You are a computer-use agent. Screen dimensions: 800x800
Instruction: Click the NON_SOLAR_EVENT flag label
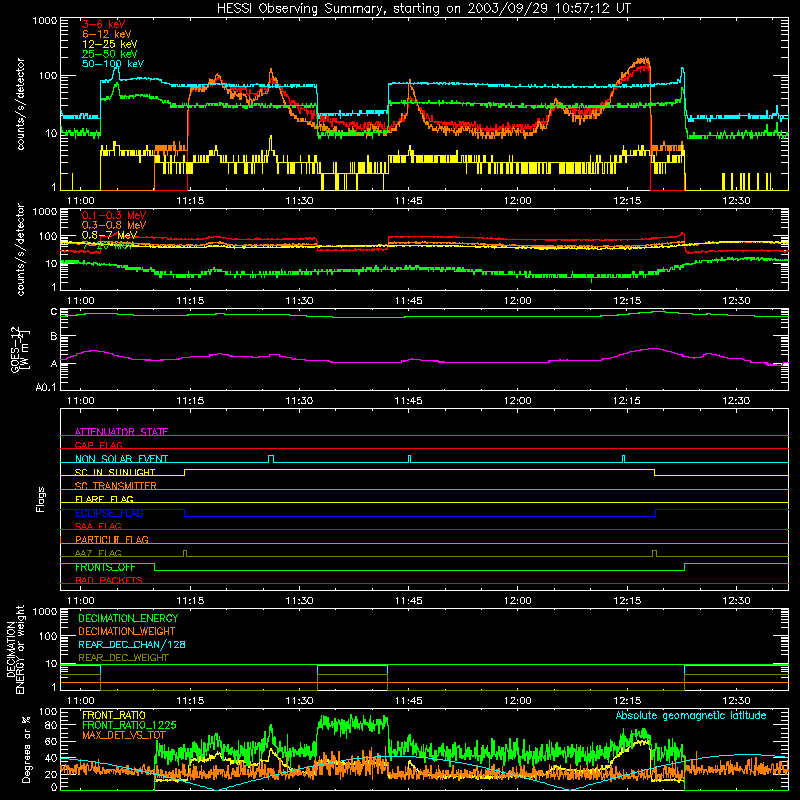(x=121, y=459)
